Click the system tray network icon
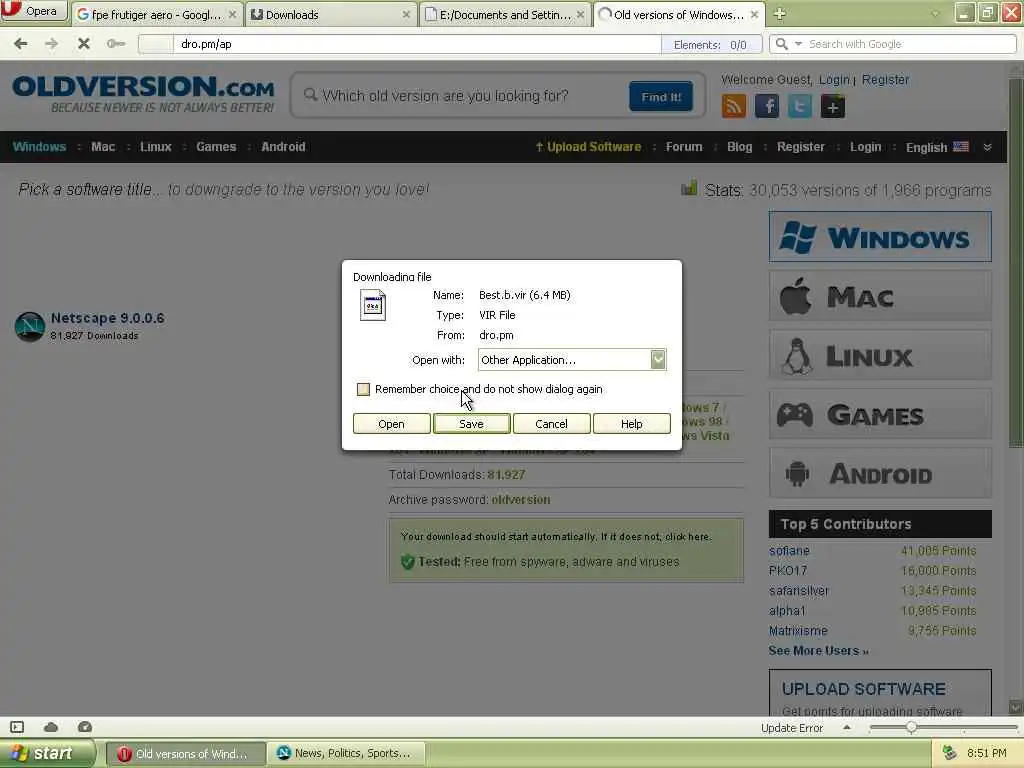 [950, 753]
